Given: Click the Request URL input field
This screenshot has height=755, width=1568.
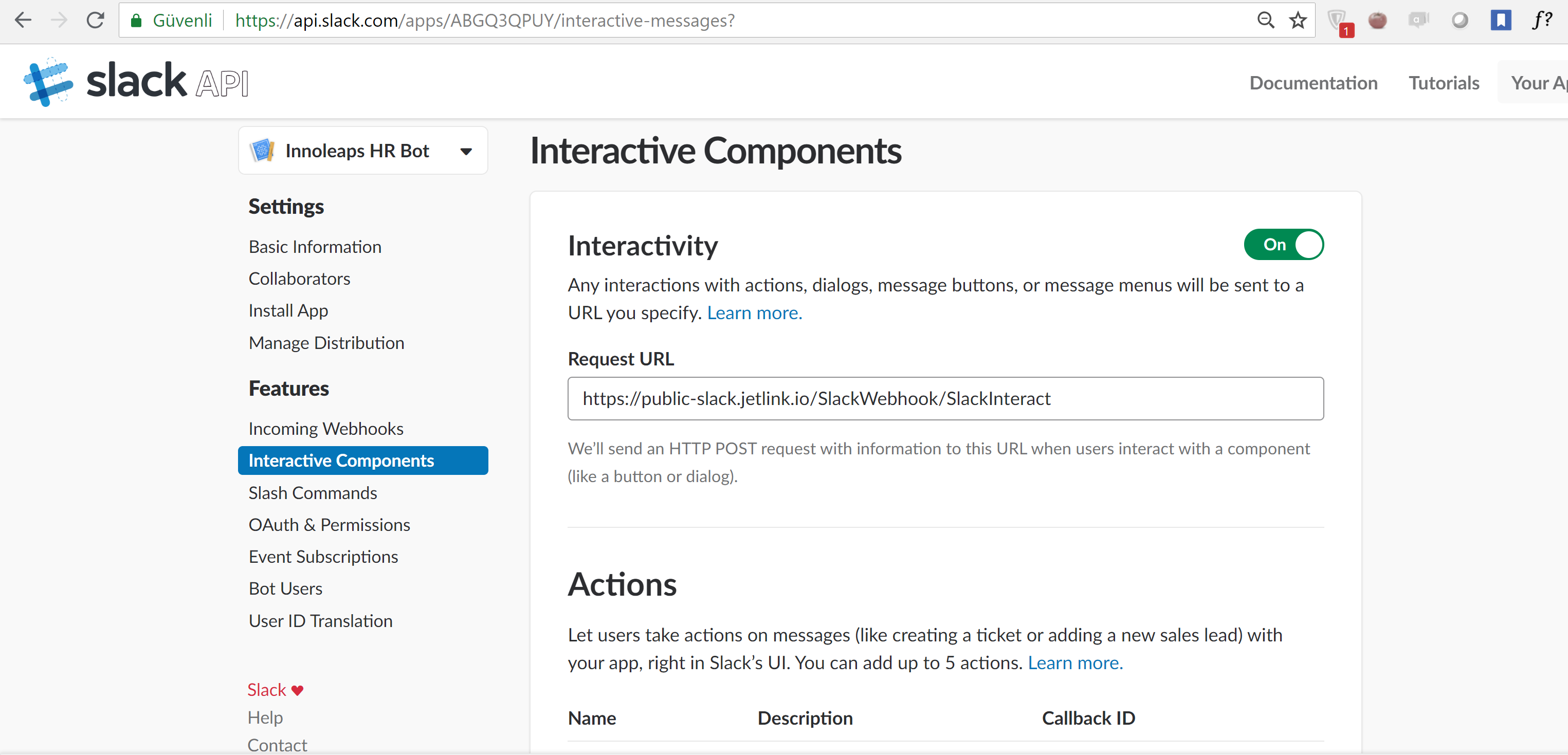Looking at the screenshot, I should pyautogui.click(x=945, y=398).
